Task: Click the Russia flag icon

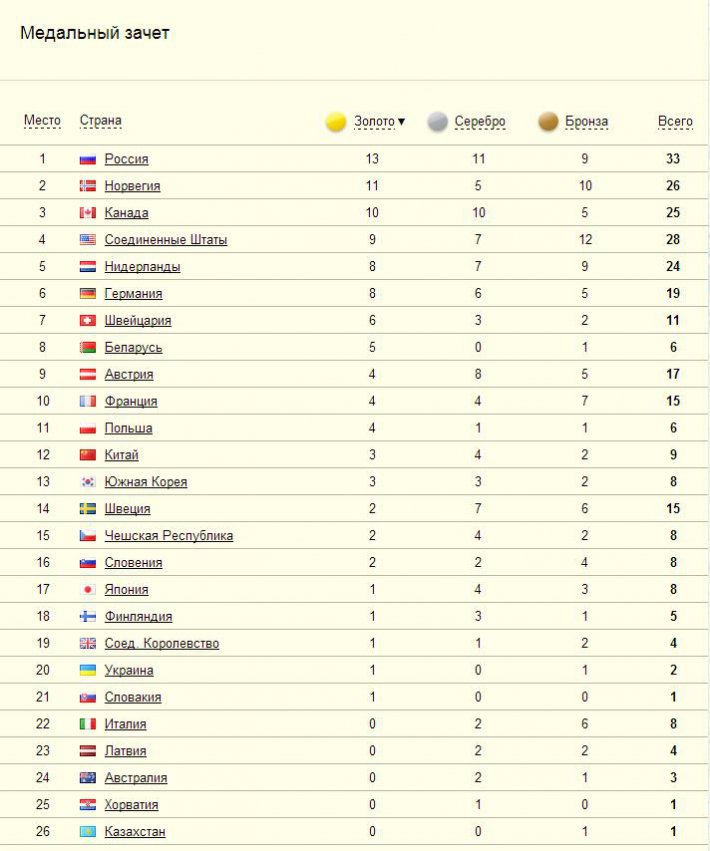Action: [87, 159]
